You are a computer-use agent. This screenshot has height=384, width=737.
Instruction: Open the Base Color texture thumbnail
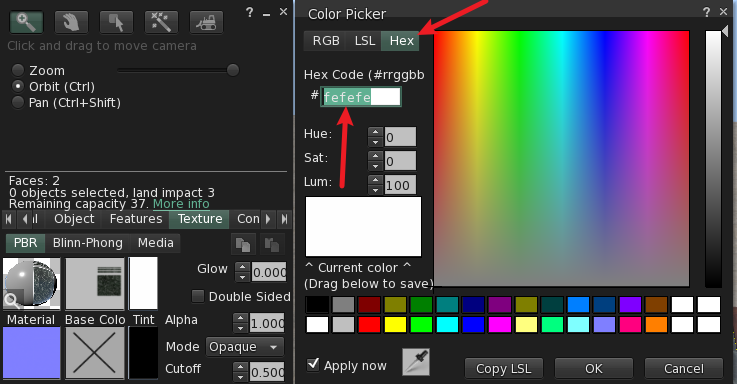(95, 284)
